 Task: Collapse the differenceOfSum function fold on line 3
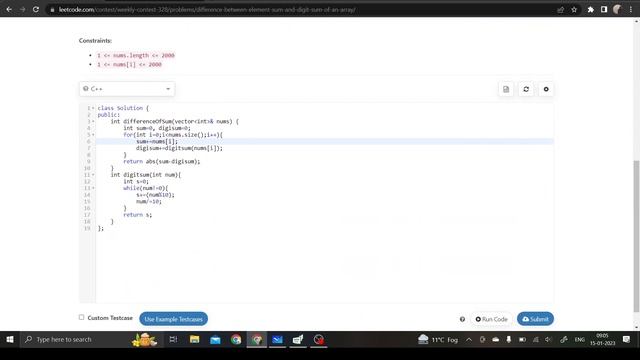[x=93, y=122]
